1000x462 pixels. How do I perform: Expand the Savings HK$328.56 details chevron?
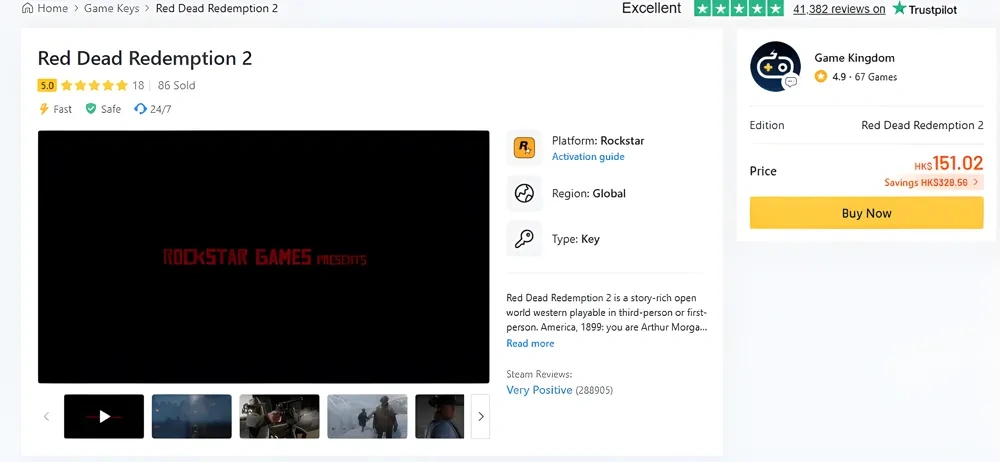click(x=976, y=183)
